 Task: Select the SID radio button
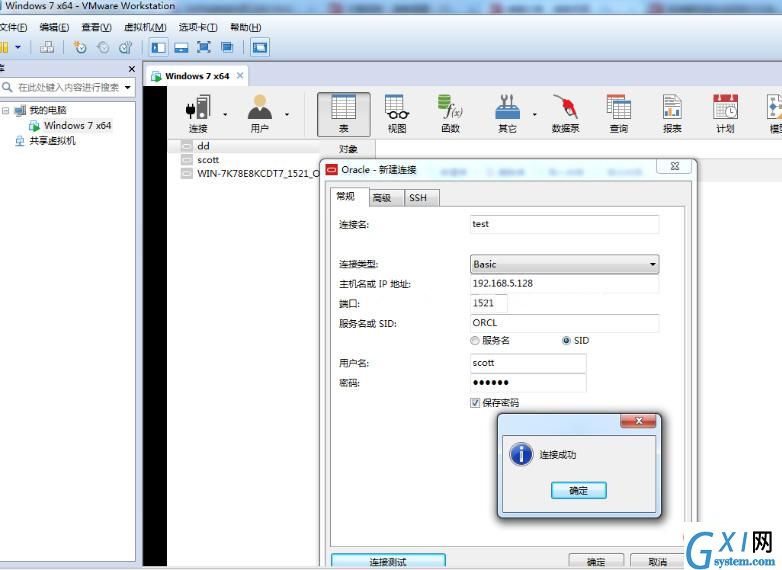pos(566,341)
